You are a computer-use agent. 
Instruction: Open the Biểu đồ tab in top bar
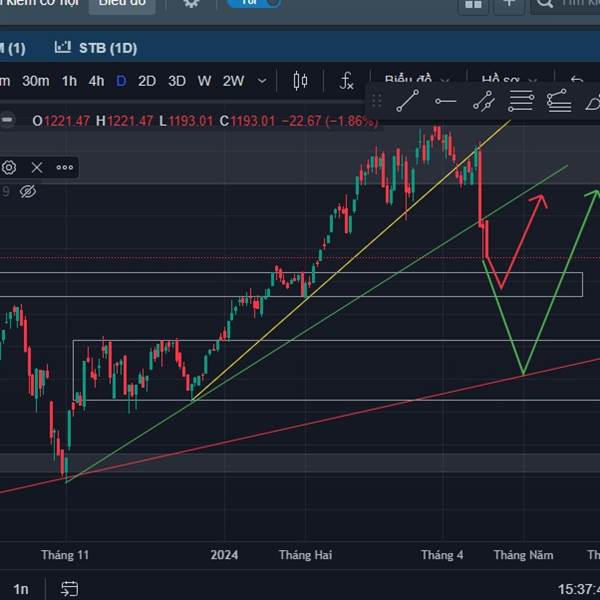coord(122,3)
